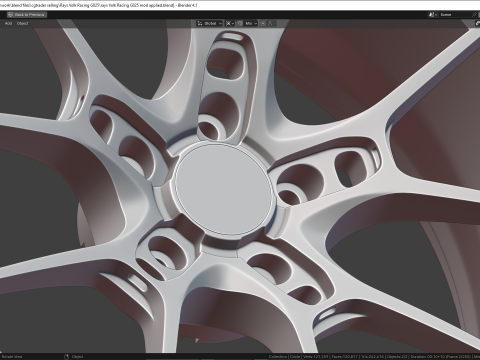Click the transform orientation axes icon
The image size is (480, 360).
[x=200, y=23]
